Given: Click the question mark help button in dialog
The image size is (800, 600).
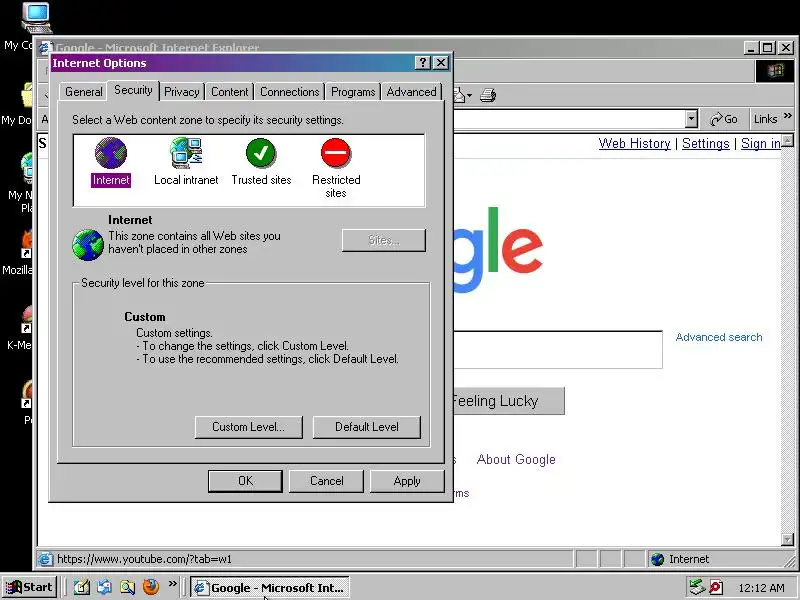Looking at the screenshot, I should 422,63.
